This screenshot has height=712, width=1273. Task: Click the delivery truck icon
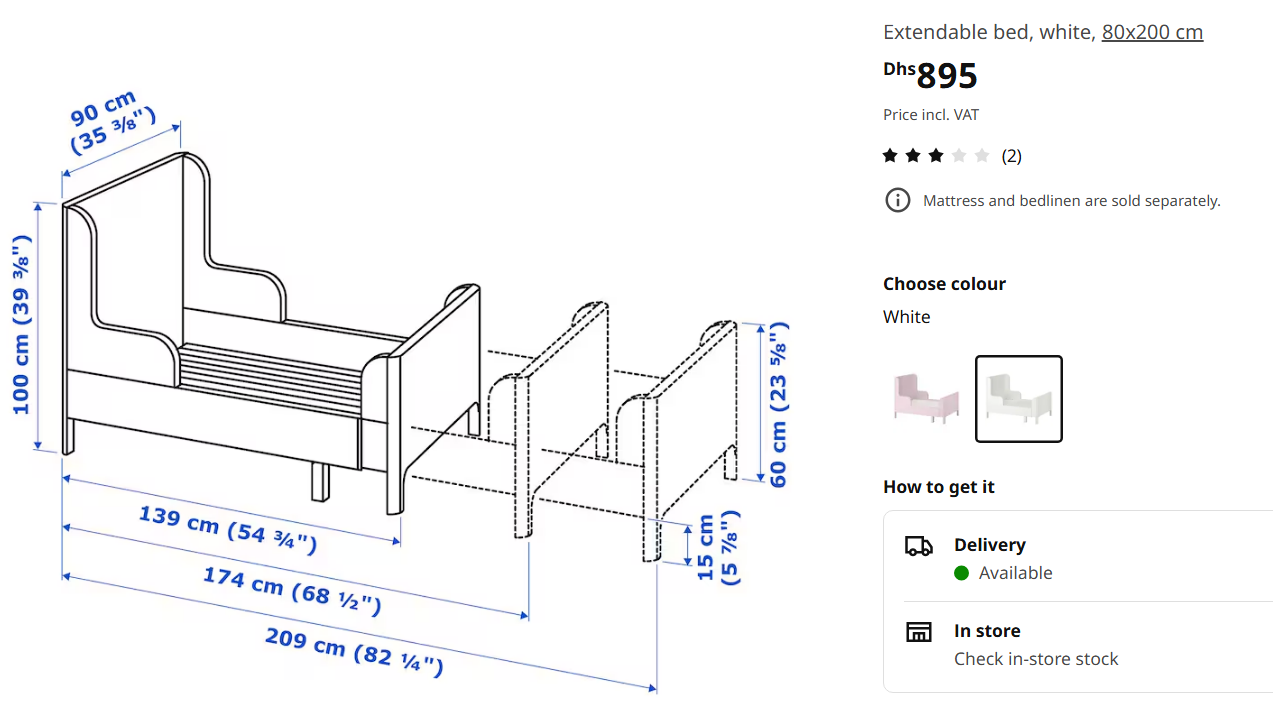pyautogui.click(x=918, y=546)
